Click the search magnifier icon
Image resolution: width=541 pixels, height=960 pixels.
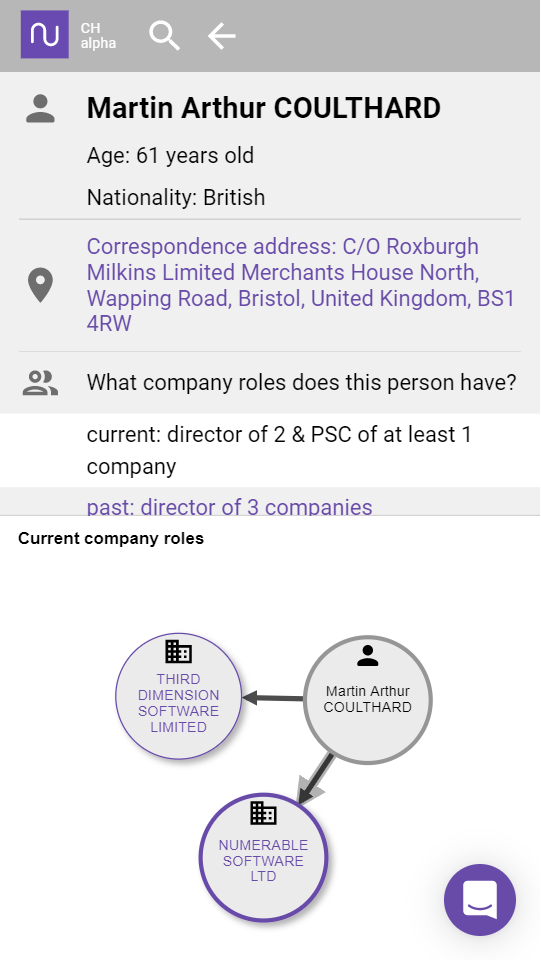tap(165, 36)
